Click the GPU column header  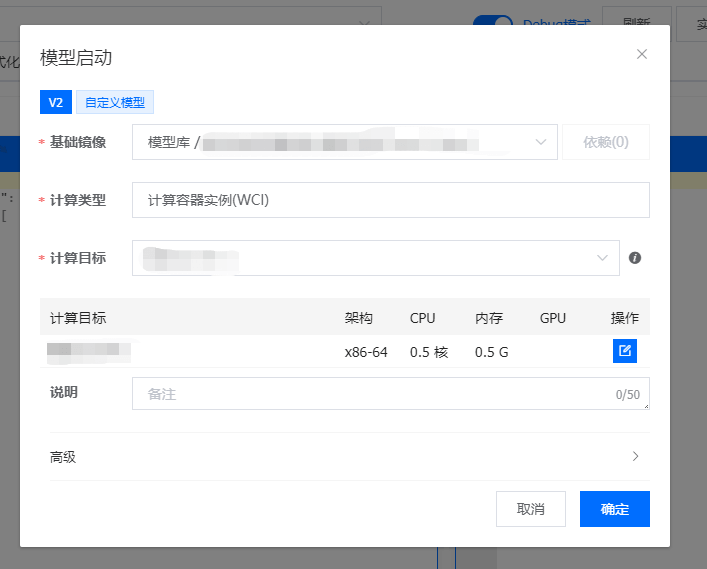(x=553, y=318)
